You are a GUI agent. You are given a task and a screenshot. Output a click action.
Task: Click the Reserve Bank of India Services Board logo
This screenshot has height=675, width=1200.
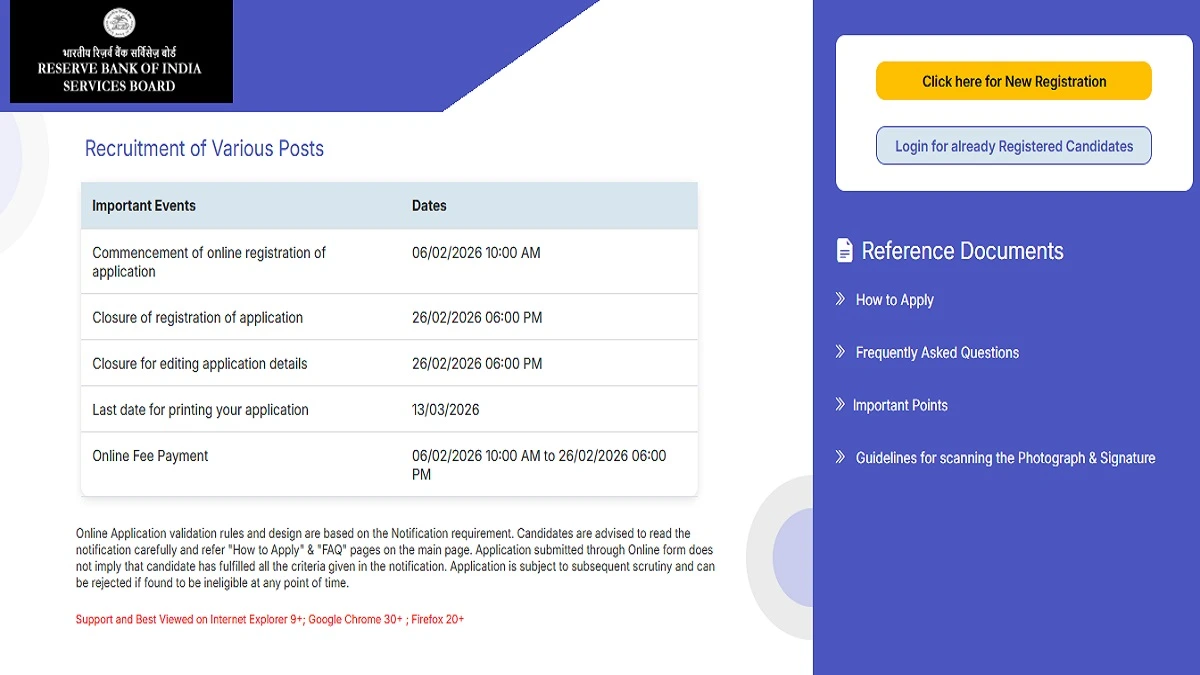click(119, 52)
